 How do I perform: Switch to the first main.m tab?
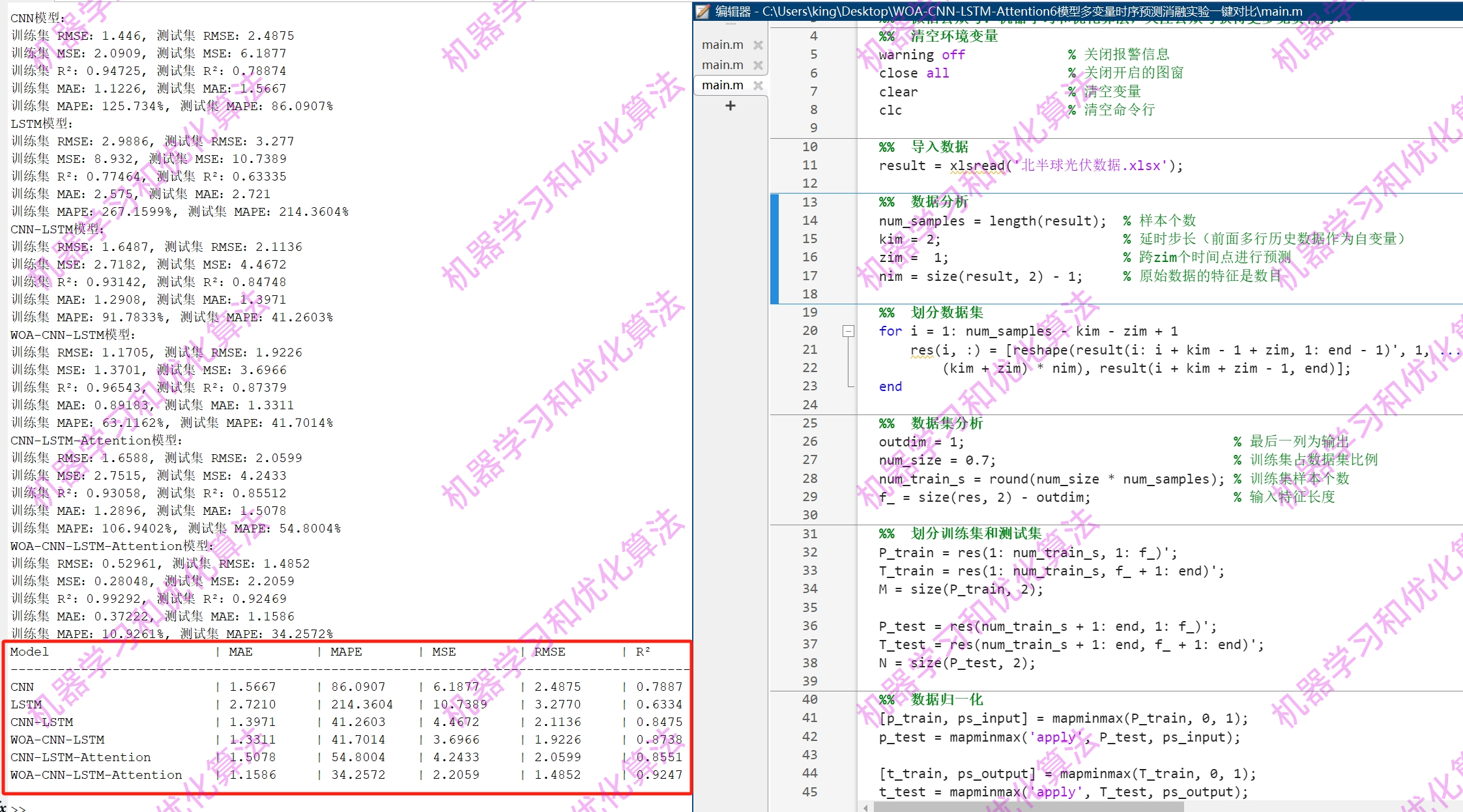(722, 45)
